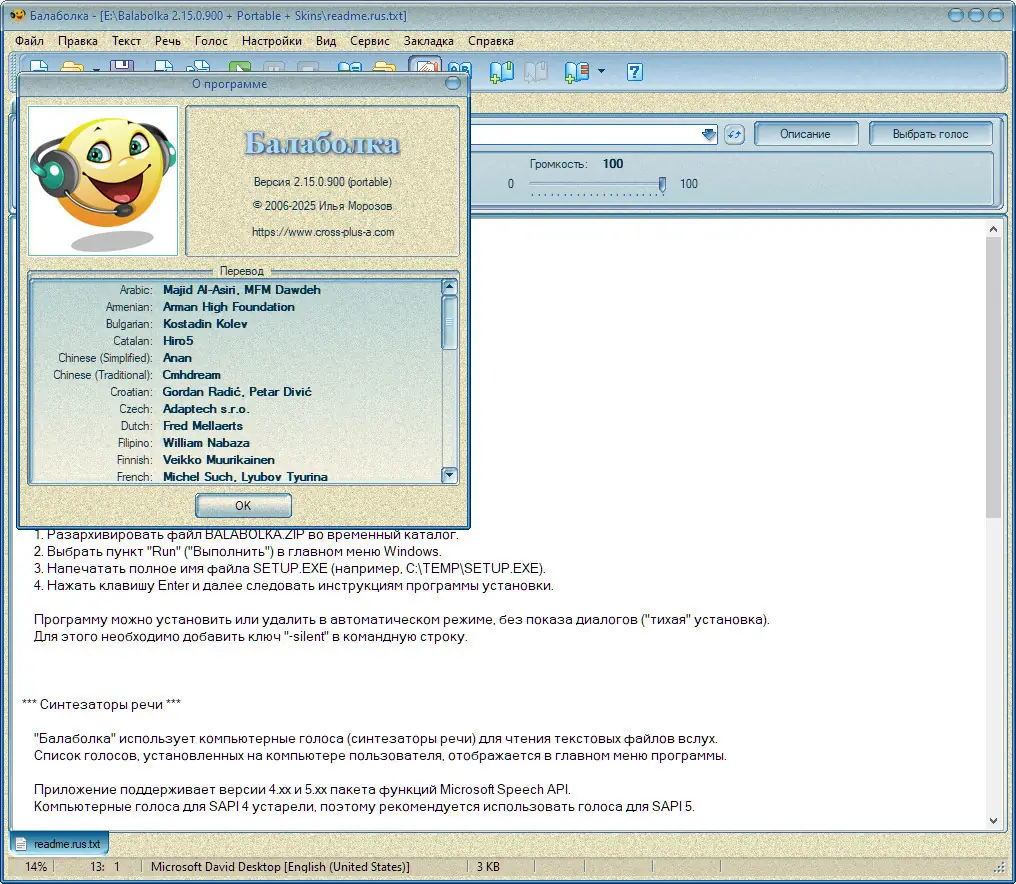Click the 'ab' toolbar icon
The width and height of the screenshot is (1016, 884).
tap(459, 68)
